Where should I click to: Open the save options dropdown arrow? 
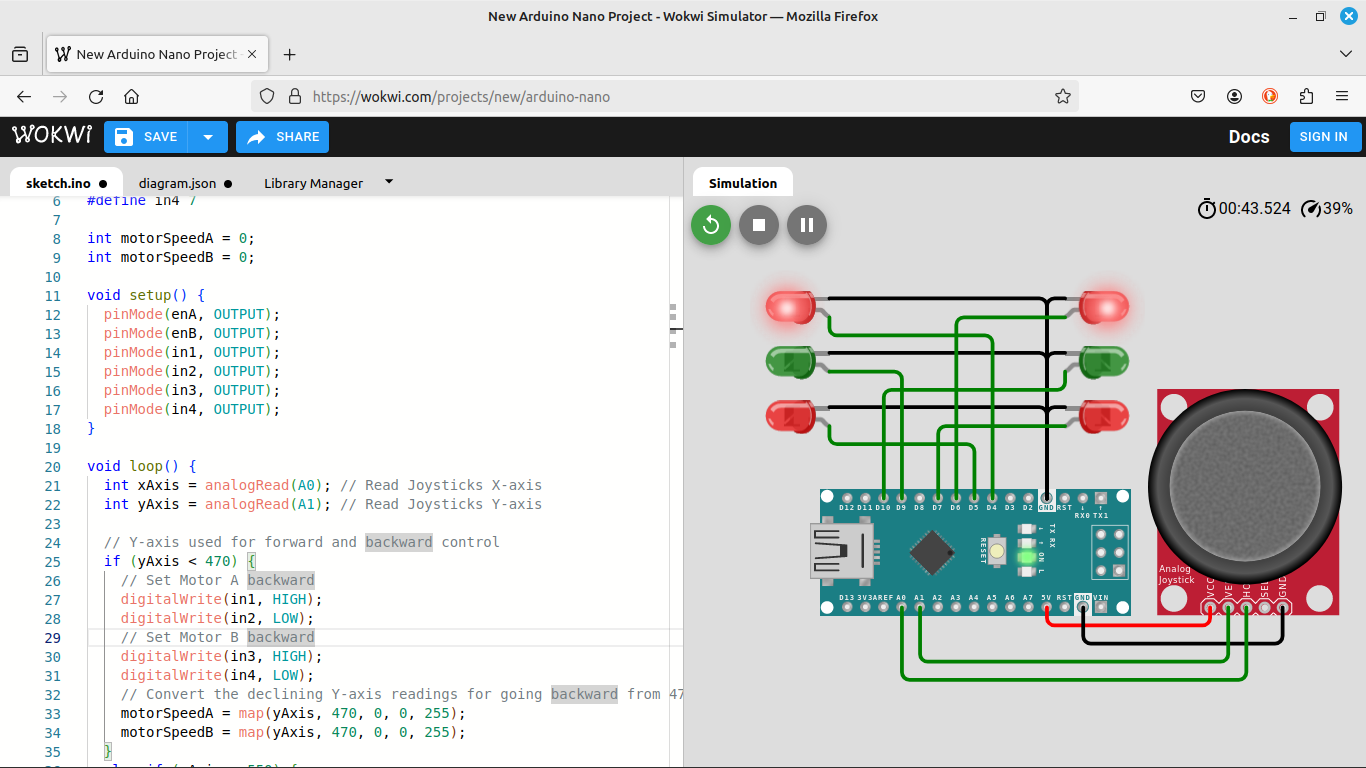click(208, 137)
